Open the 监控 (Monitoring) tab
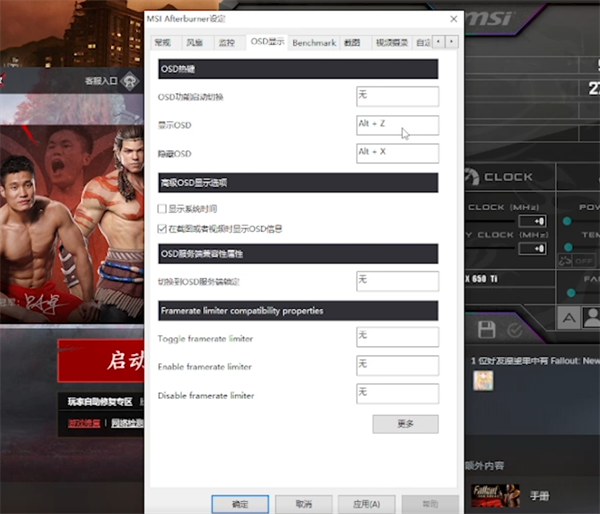The image size is (600, 514). coord(227,43)
